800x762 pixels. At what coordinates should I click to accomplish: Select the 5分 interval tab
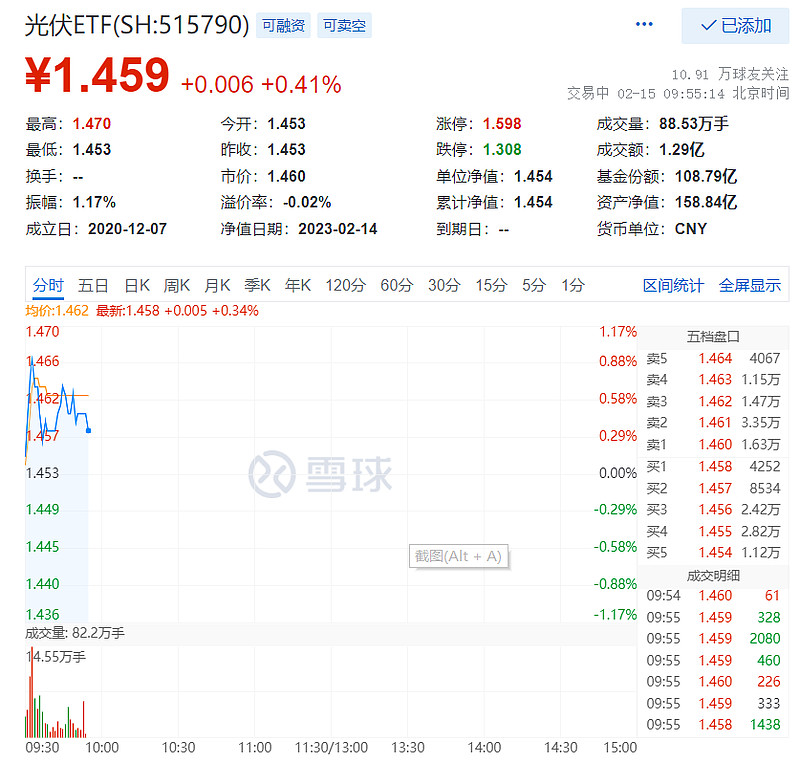[x=527, y=285]
